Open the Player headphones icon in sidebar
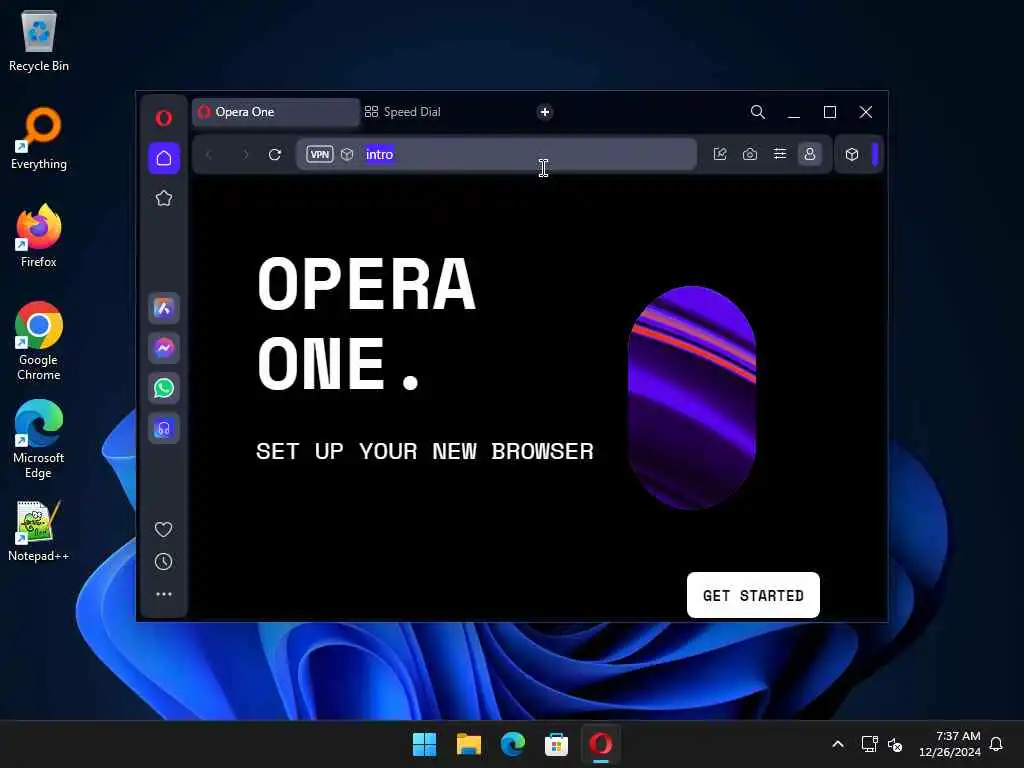 [164, 428]
